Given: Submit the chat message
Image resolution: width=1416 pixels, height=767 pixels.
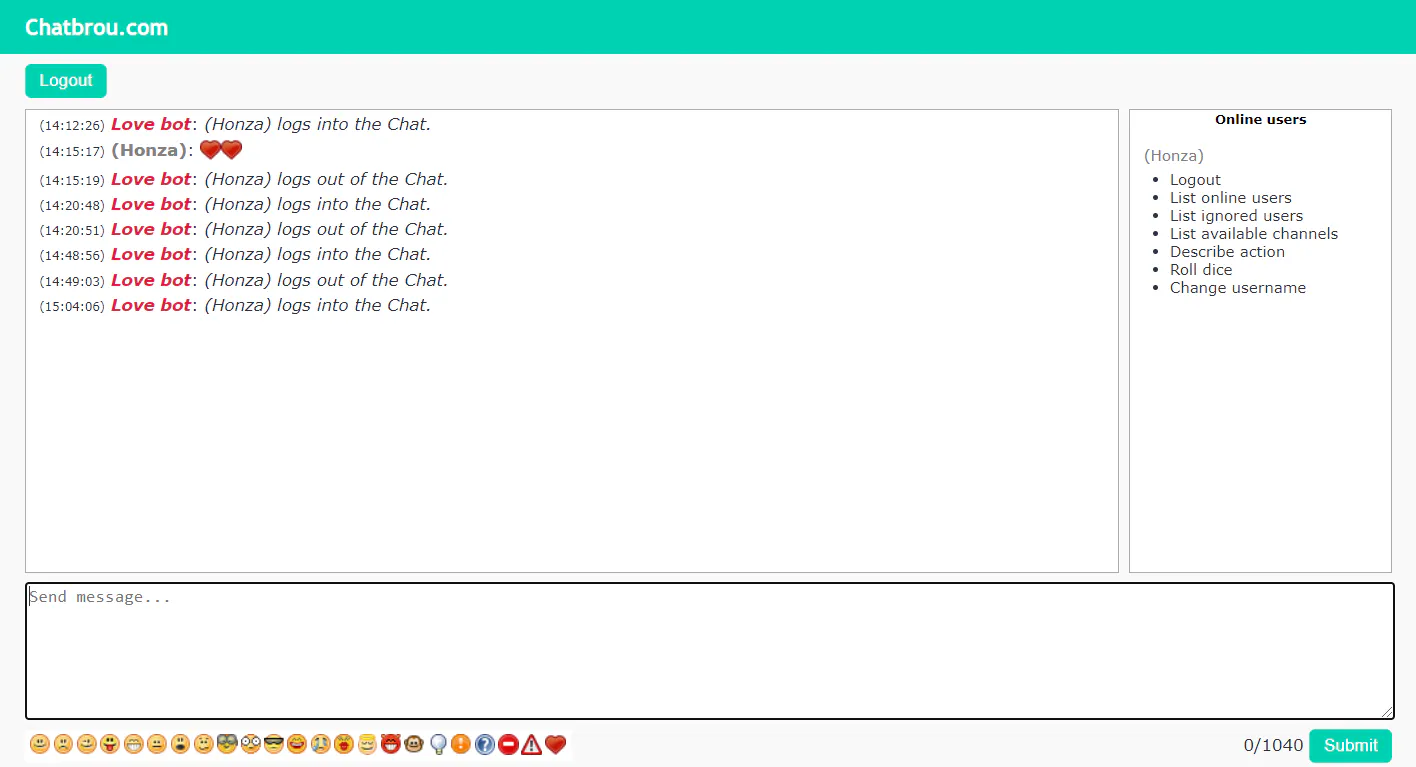Looking at the screenshot, I should 1350,745.
